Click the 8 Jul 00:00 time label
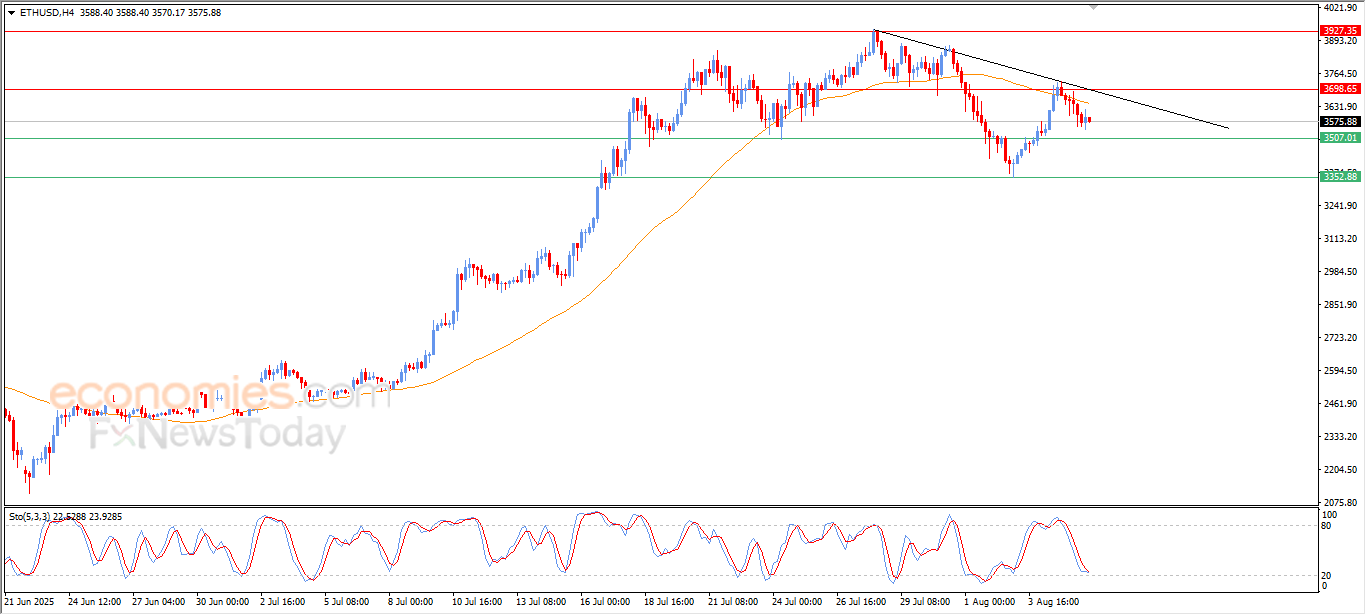The width and height of the screenshot is (1366, 615). (413, 602)
